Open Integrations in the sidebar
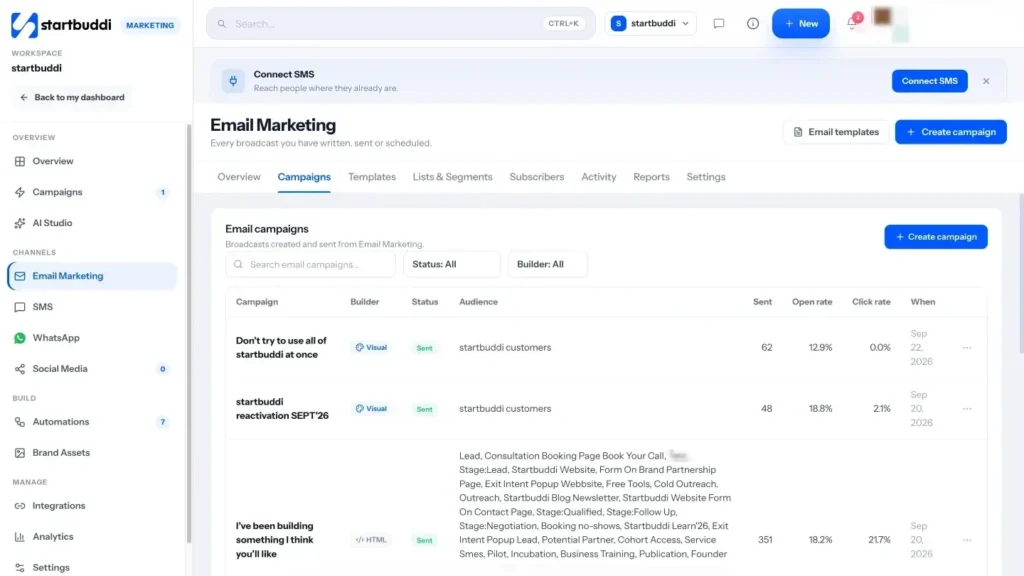This screenshot has width=1024, height=576. pos(91,505)
